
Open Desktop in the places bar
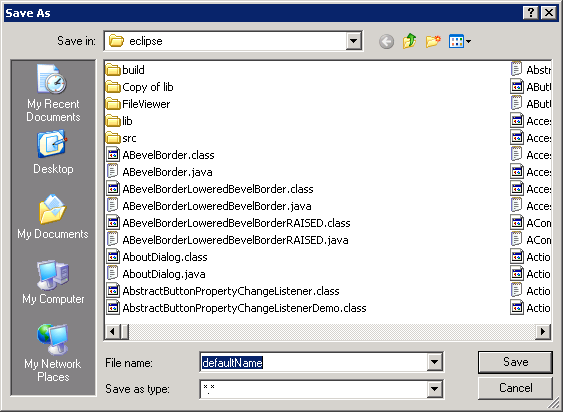[x=53, y=153]
